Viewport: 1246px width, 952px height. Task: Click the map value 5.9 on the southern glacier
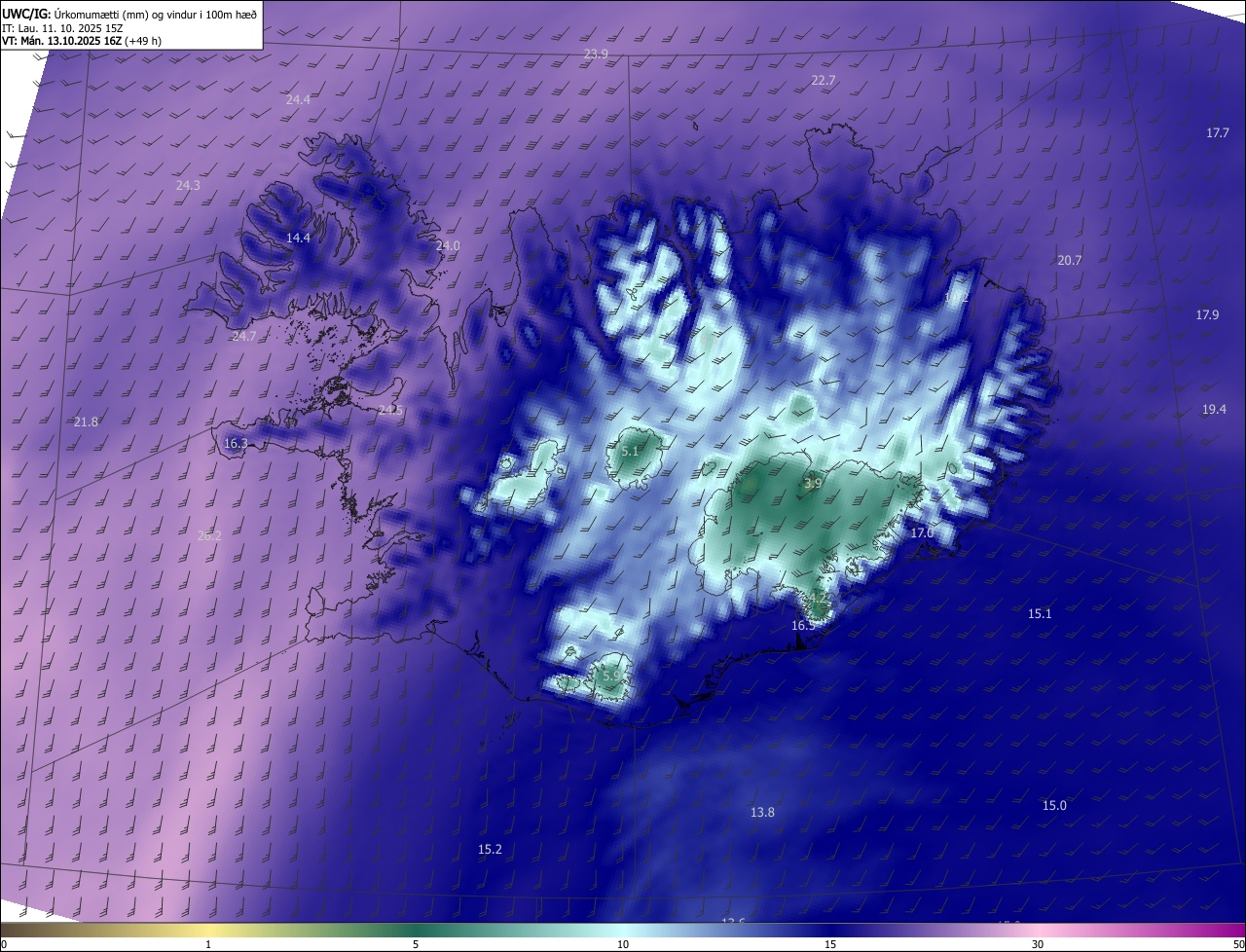click(x=611, y=676)
